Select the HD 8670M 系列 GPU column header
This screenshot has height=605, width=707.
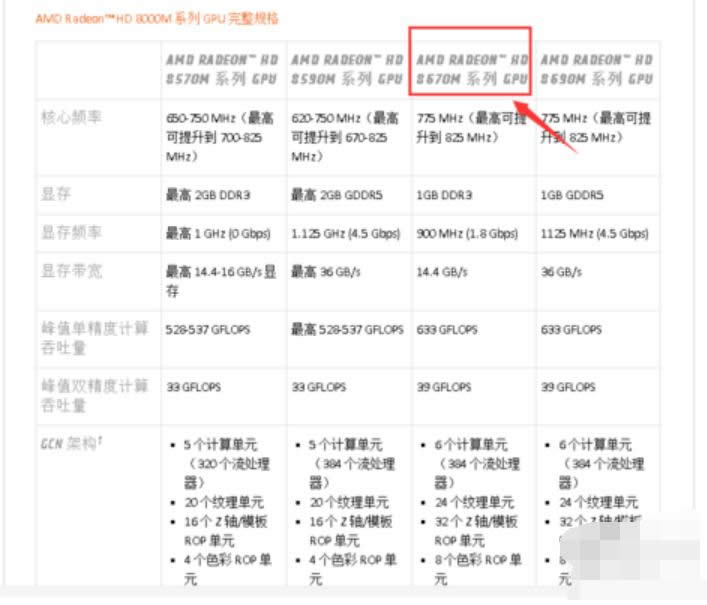click(x=471, y=69)
